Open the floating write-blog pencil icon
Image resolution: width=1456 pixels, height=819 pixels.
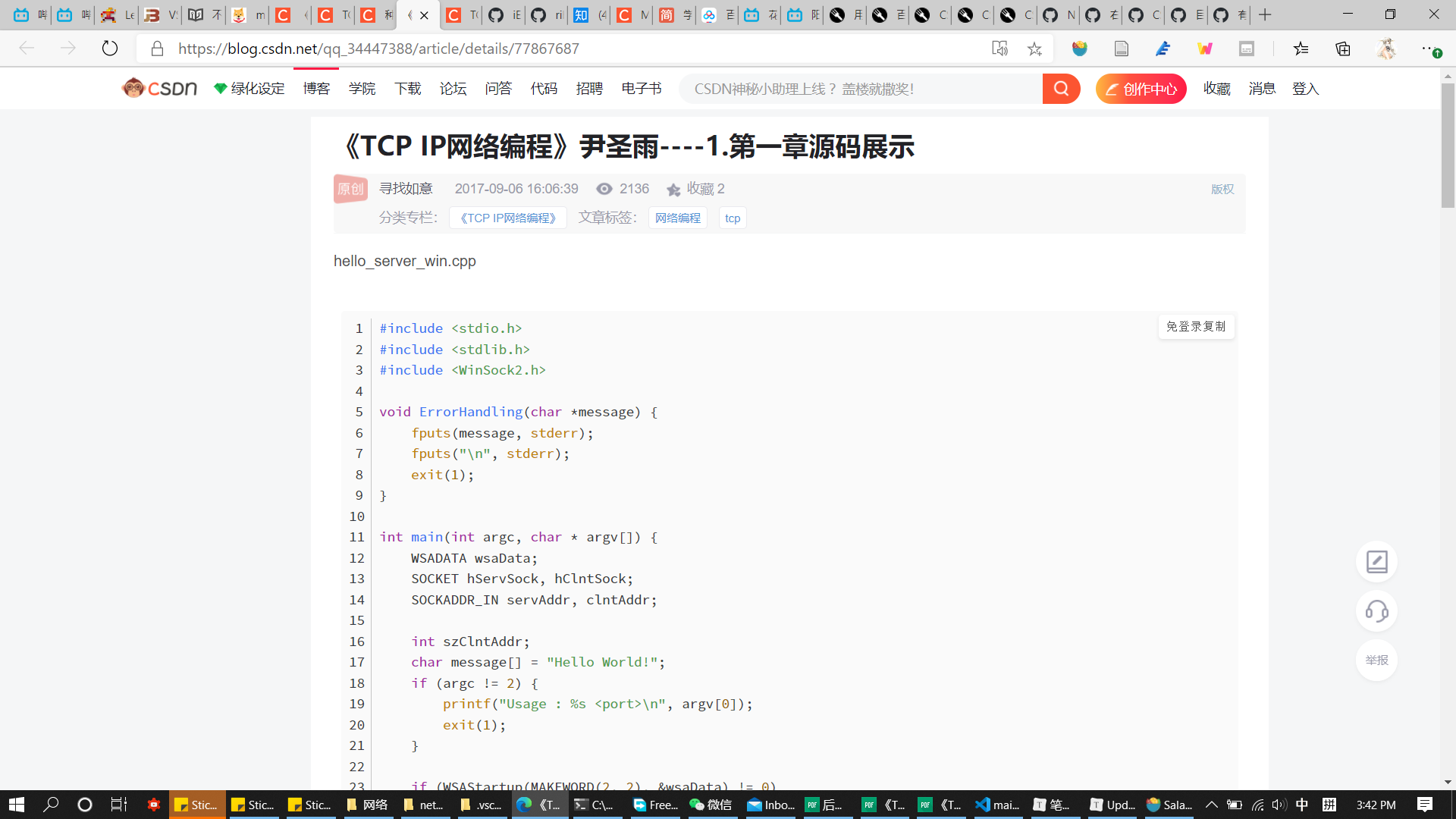tap(1376, 562)
